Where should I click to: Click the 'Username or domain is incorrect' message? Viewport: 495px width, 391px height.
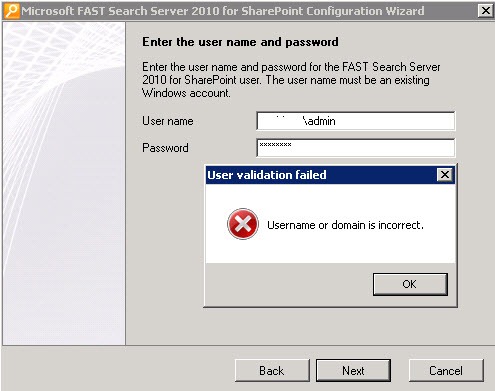pos(345,225)
